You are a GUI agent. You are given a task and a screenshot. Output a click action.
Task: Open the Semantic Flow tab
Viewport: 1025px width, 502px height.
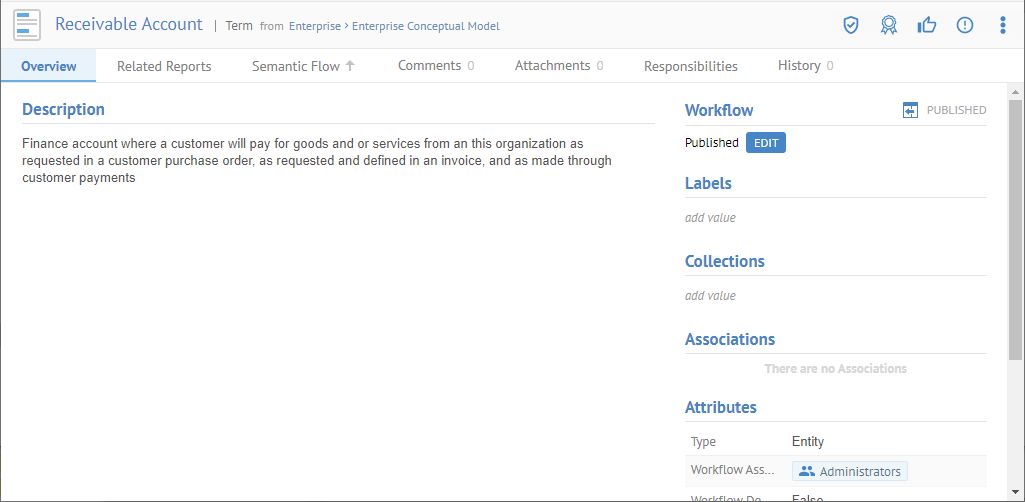(x=303, y=66)
